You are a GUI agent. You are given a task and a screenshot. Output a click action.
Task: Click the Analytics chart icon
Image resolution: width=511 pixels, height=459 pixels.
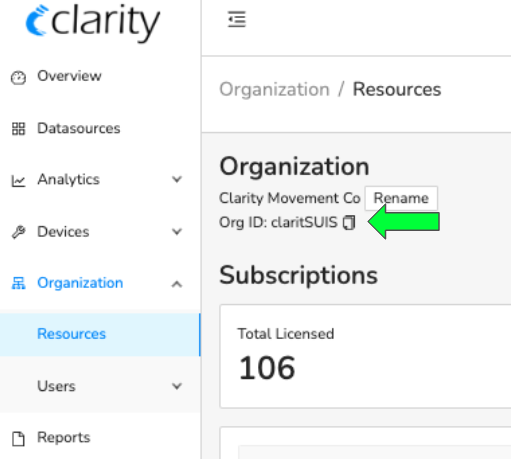pos(18,180)
